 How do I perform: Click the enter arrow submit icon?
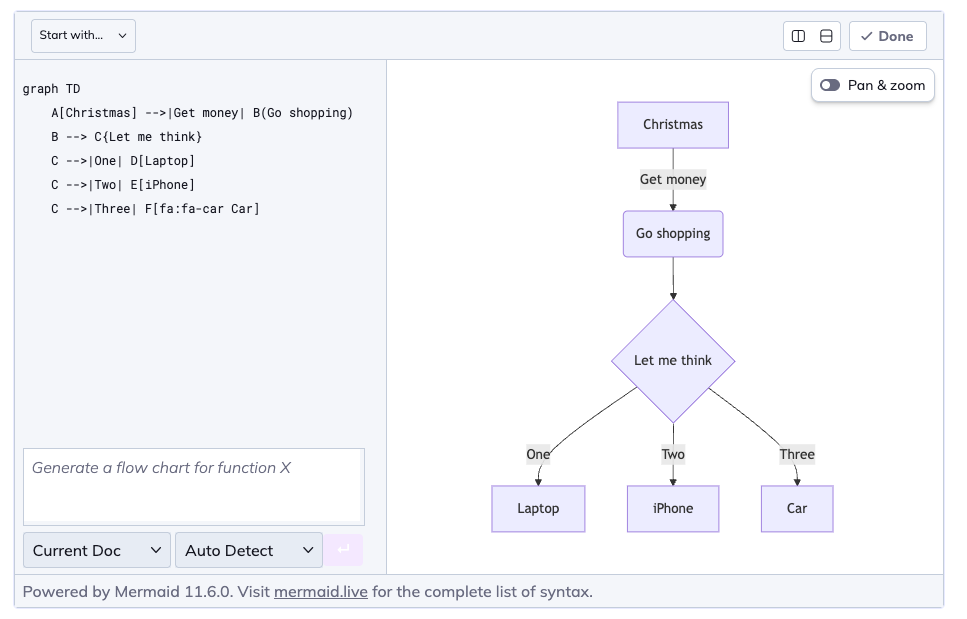tap(343, 550)
